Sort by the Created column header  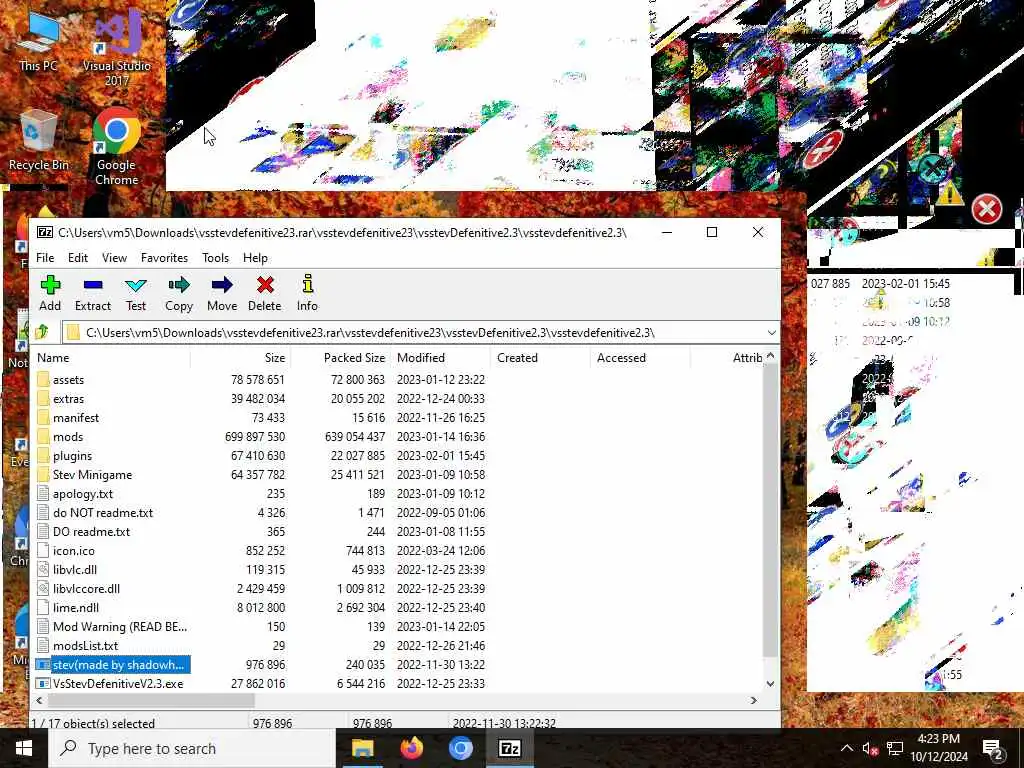540,358
